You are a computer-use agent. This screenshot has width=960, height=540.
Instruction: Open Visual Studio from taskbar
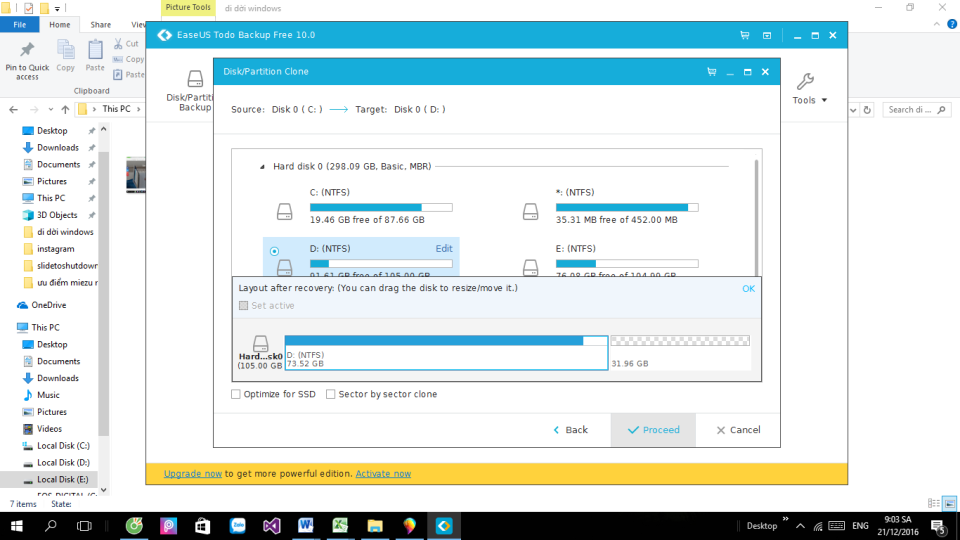(x=272, y=526)
